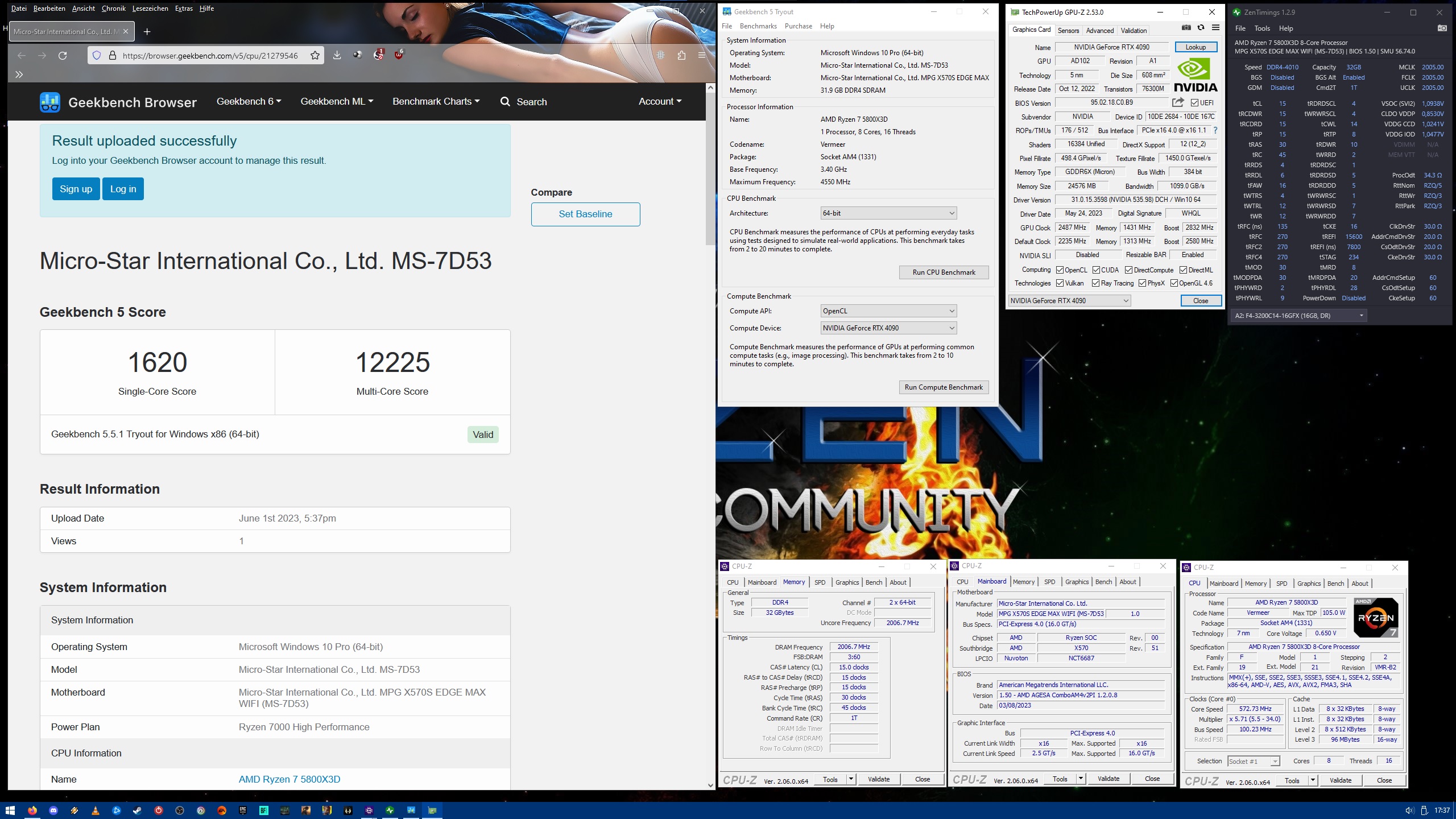Click the Sign up button
This screenshot has width=1456, height=819.
coord(76,189)
